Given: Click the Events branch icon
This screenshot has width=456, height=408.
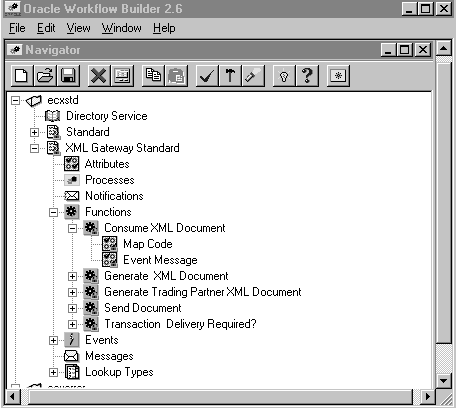Looking at the screenshot, I should coord(72,340).
